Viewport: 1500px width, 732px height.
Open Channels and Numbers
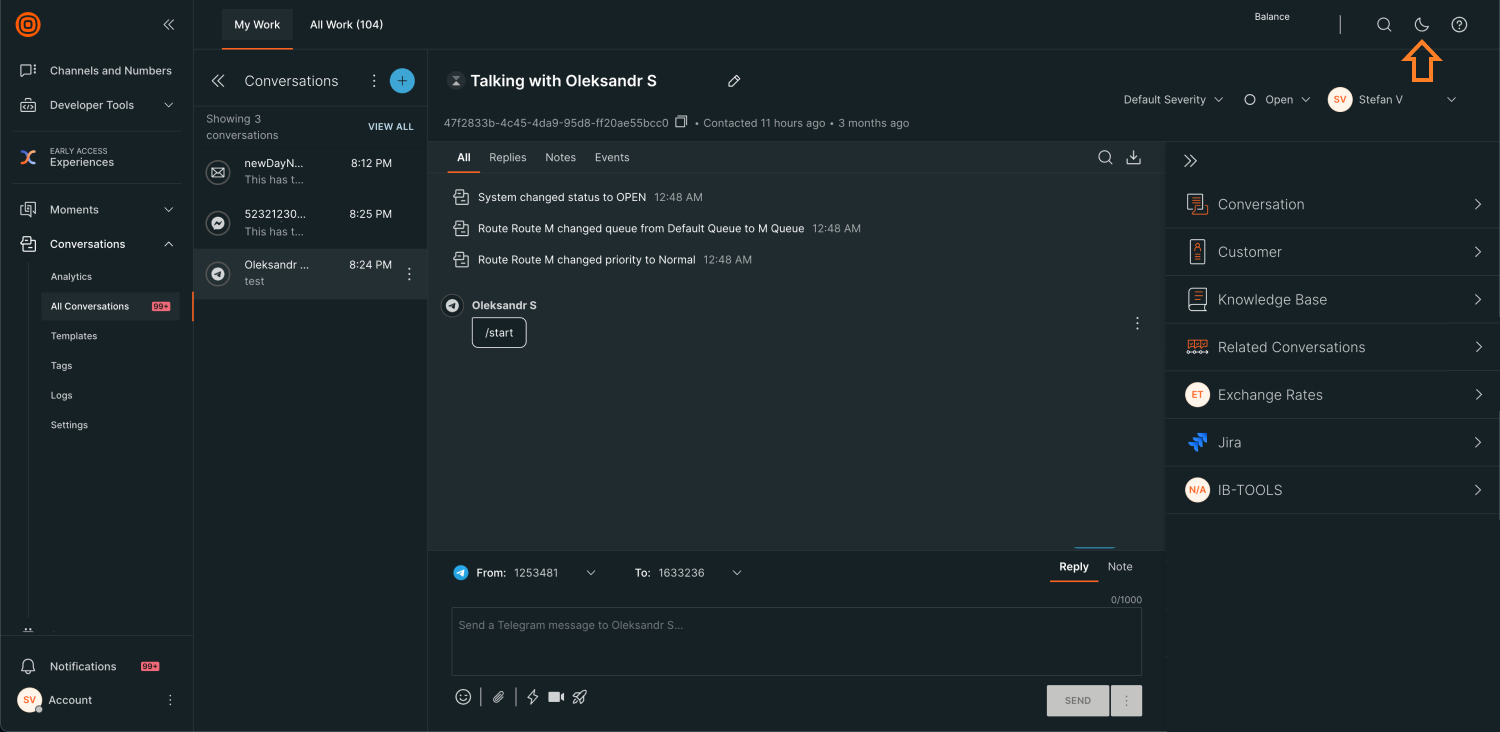96,71
